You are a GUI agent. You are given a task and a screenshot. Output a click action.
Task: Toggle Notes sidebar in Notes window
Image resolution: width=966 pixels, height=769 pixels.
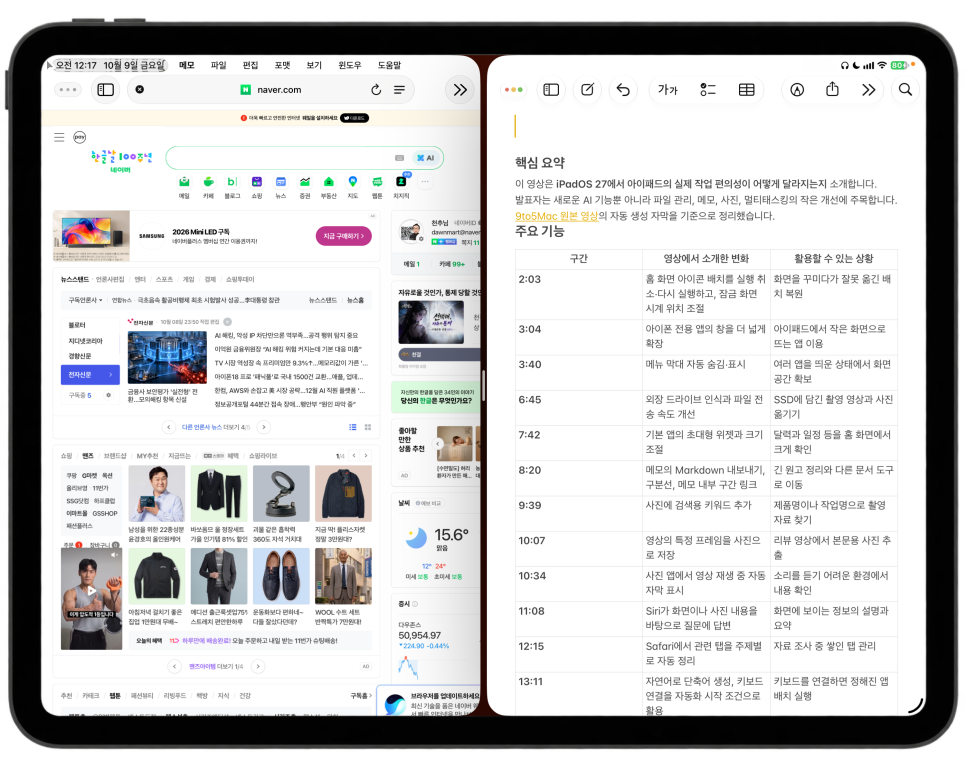click(551, 90)
